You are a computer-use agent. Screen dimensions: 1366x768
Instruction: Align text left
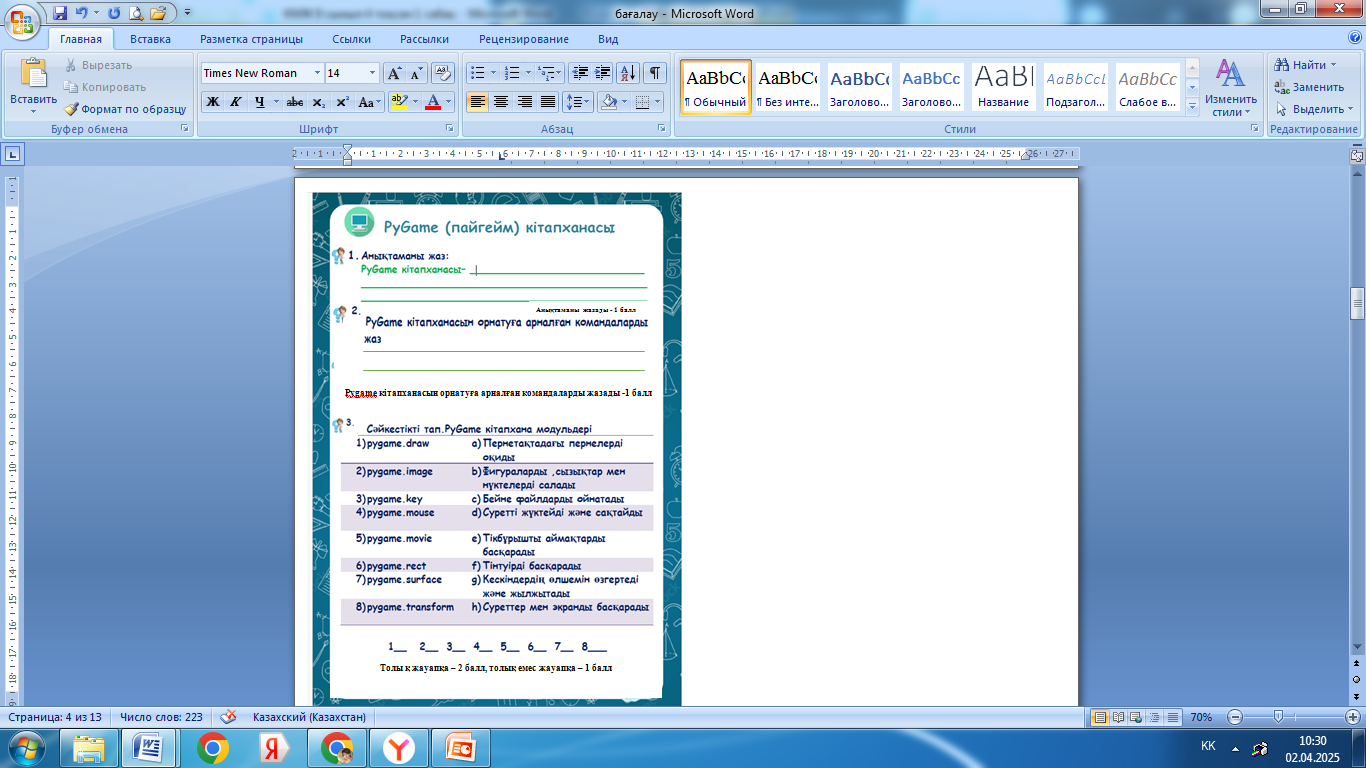pos(478,102)
